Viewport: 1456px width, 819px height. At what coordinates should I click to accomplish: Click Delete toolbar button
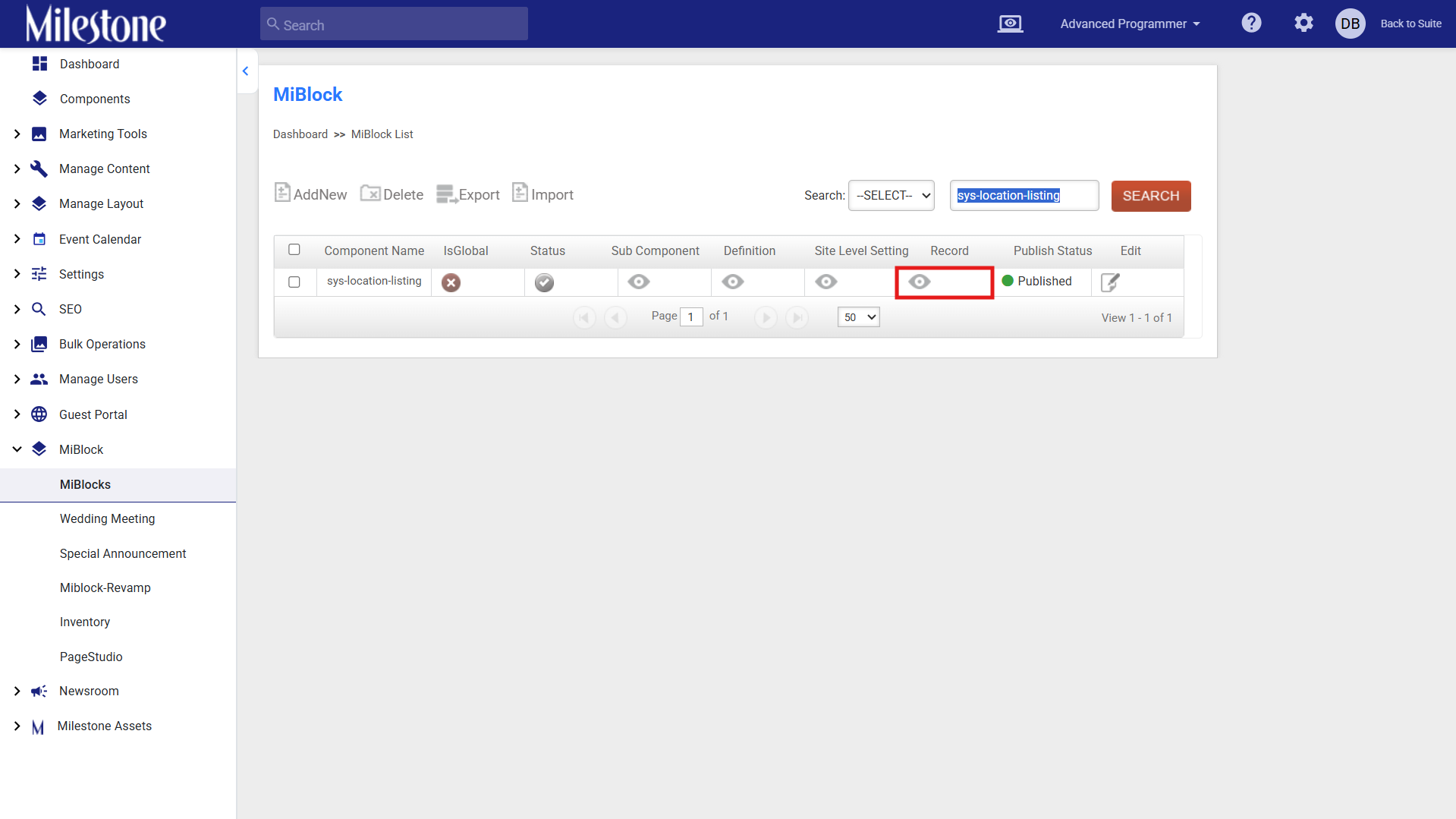392,194
